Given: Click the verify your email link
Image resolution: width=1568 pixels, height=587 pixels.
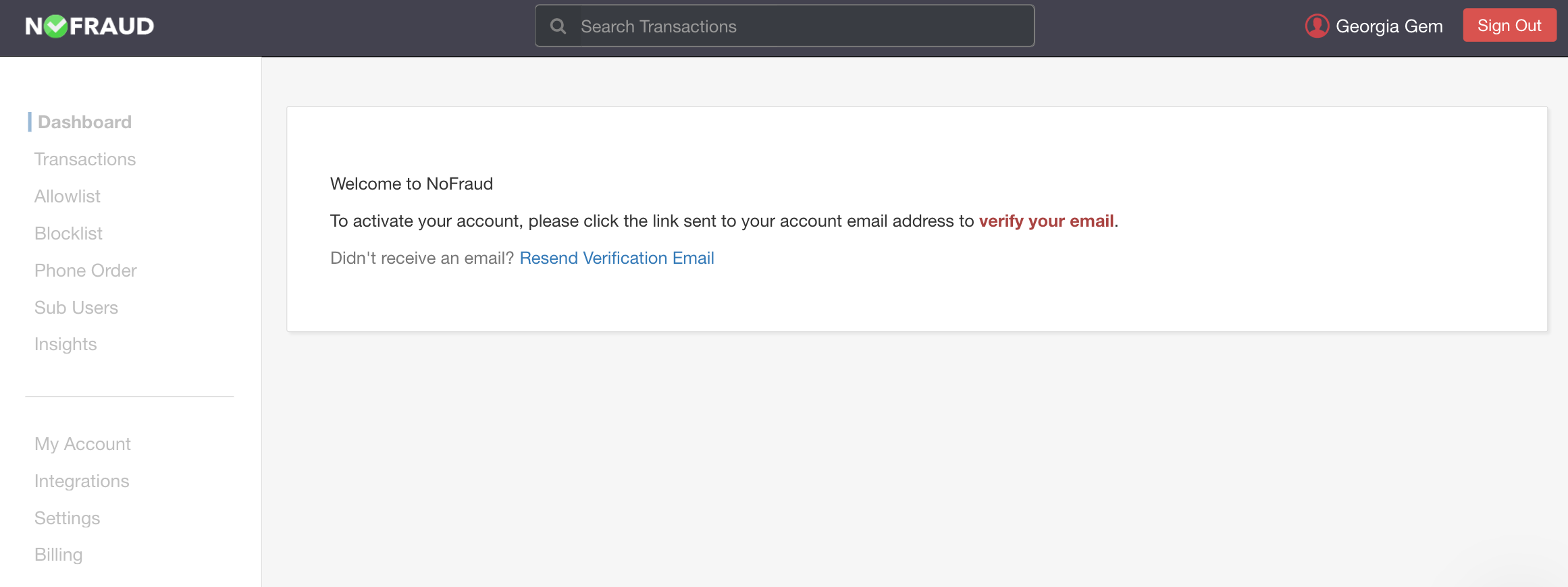Looking at the screenshot, I should coord(1046,221).
